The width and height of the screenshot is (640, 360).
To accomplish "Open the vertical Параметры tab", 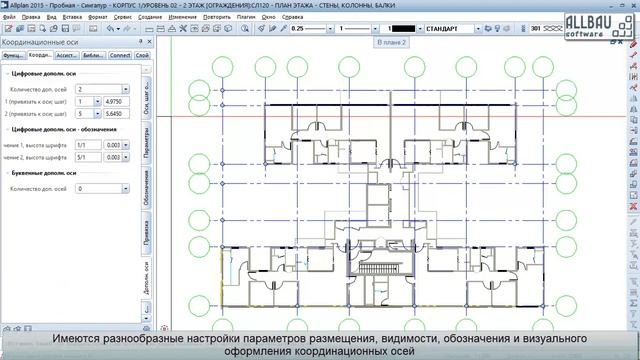I will (x=147, y=142).
